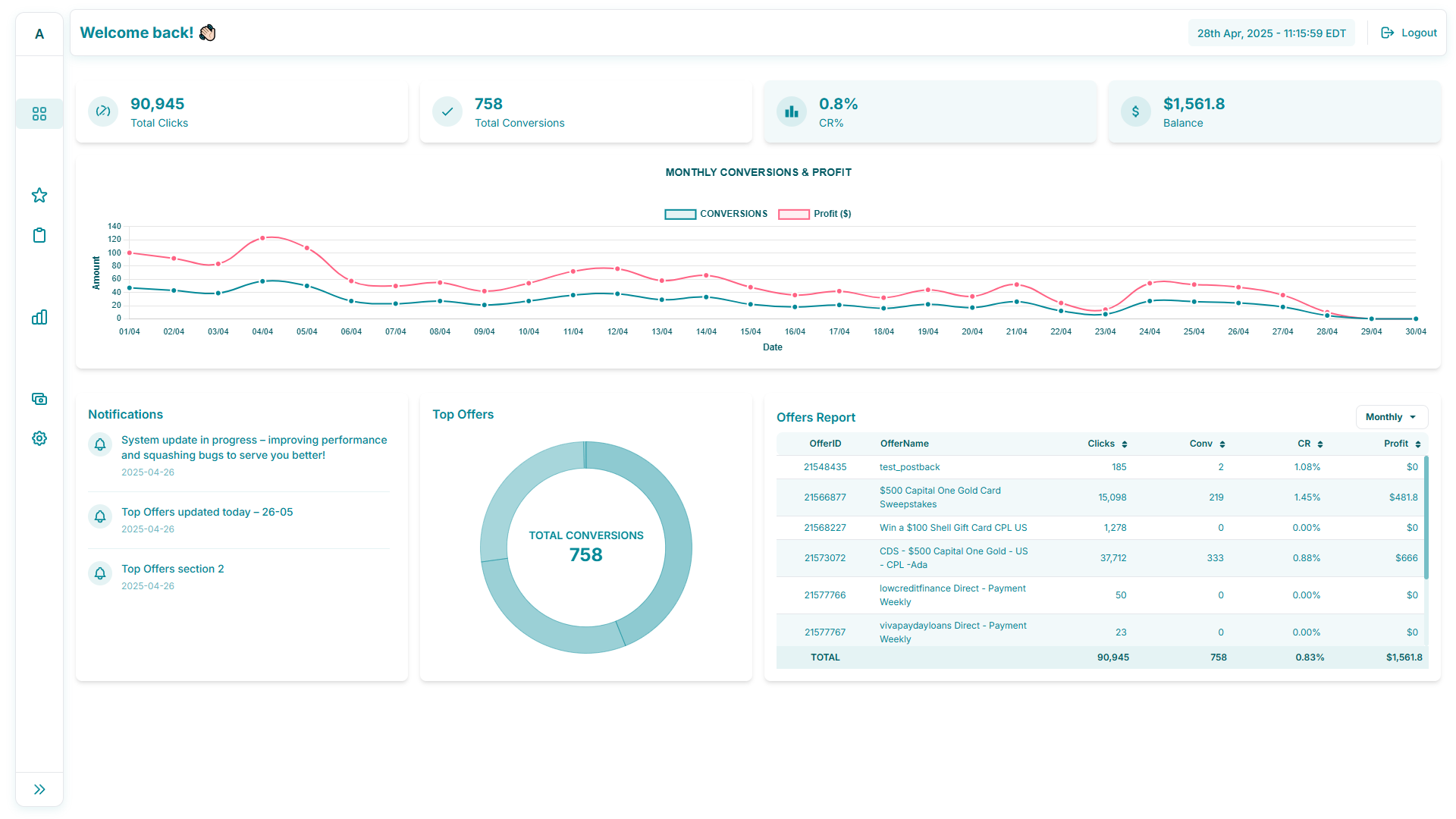Viewport: 1456px width, 819px height.
Task: Select the star icon in the sidebar
Action: coord(39,195)
